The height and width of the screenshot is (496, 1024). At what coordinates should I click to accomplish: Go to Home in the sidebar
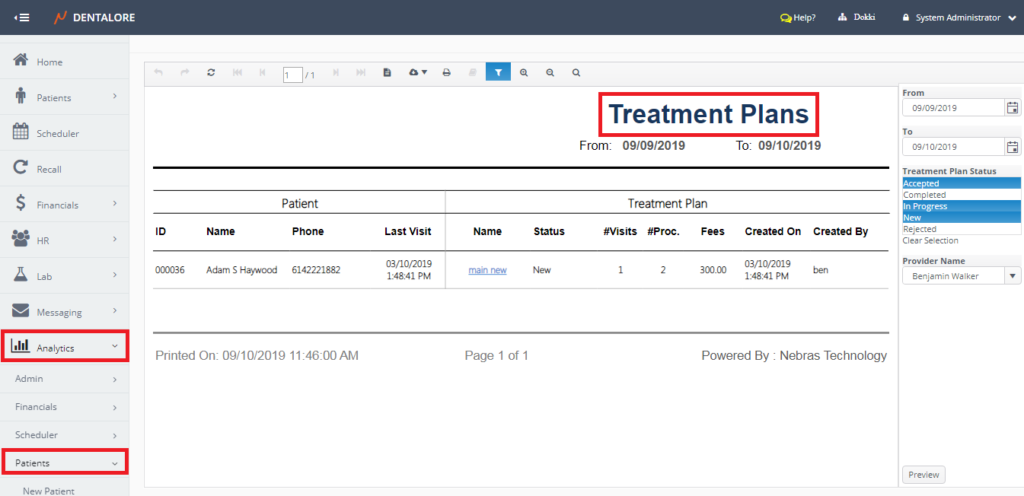49,62
